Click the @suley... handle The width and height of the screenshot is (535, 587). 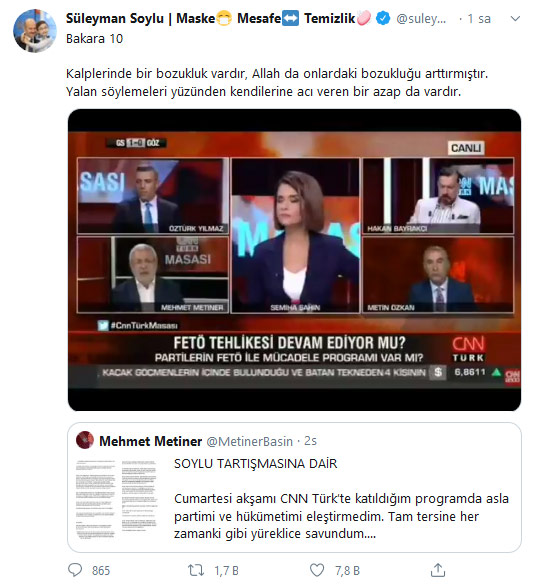421,19
